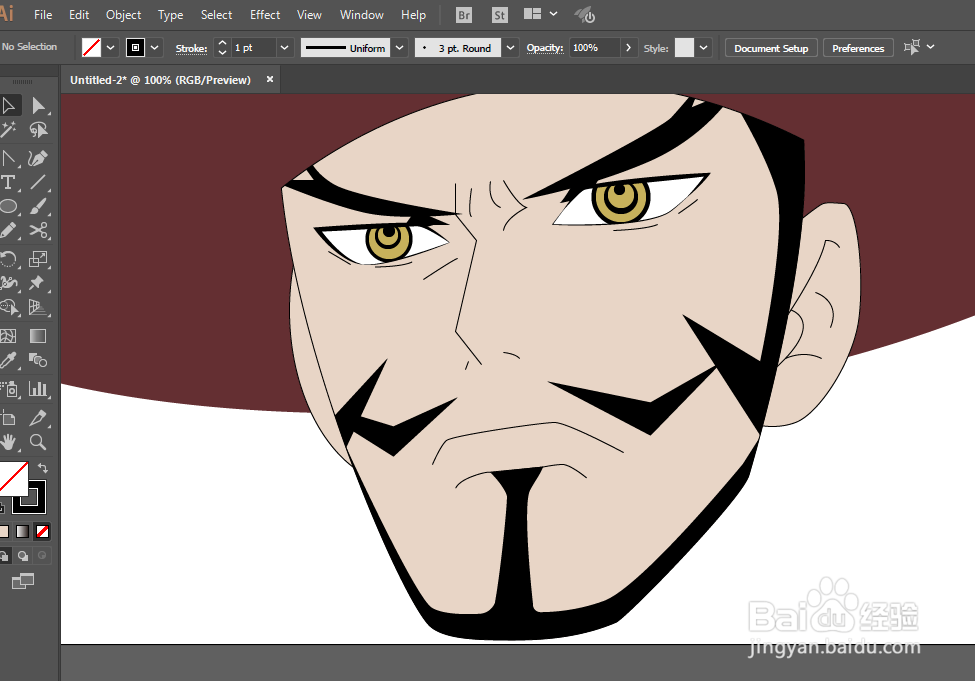Click the Align to selection icon in control bar

[x=912, y=47]
